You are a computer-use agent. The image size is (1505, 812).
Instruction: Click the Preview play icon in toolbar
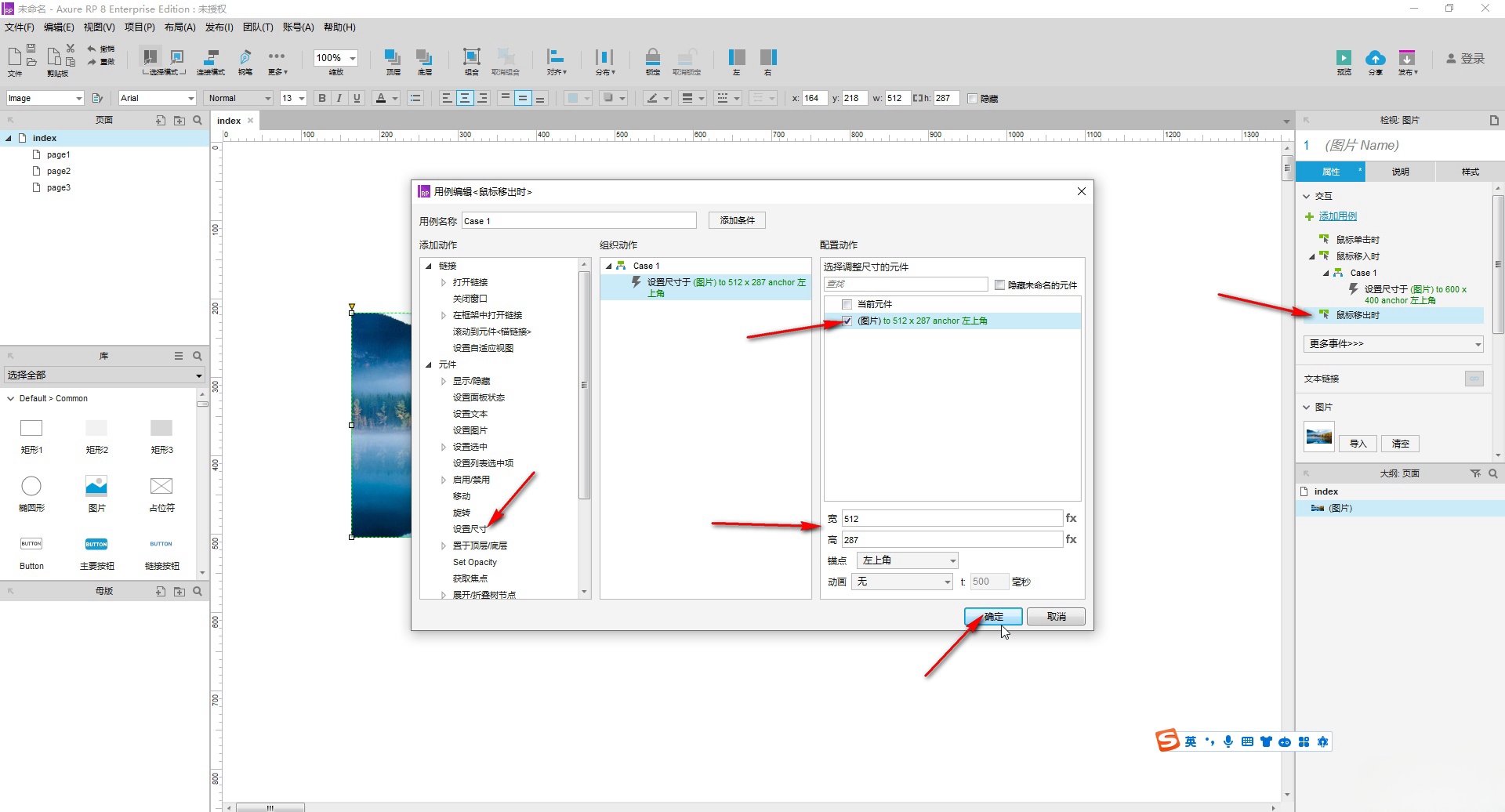click(x=1344, y=58)
